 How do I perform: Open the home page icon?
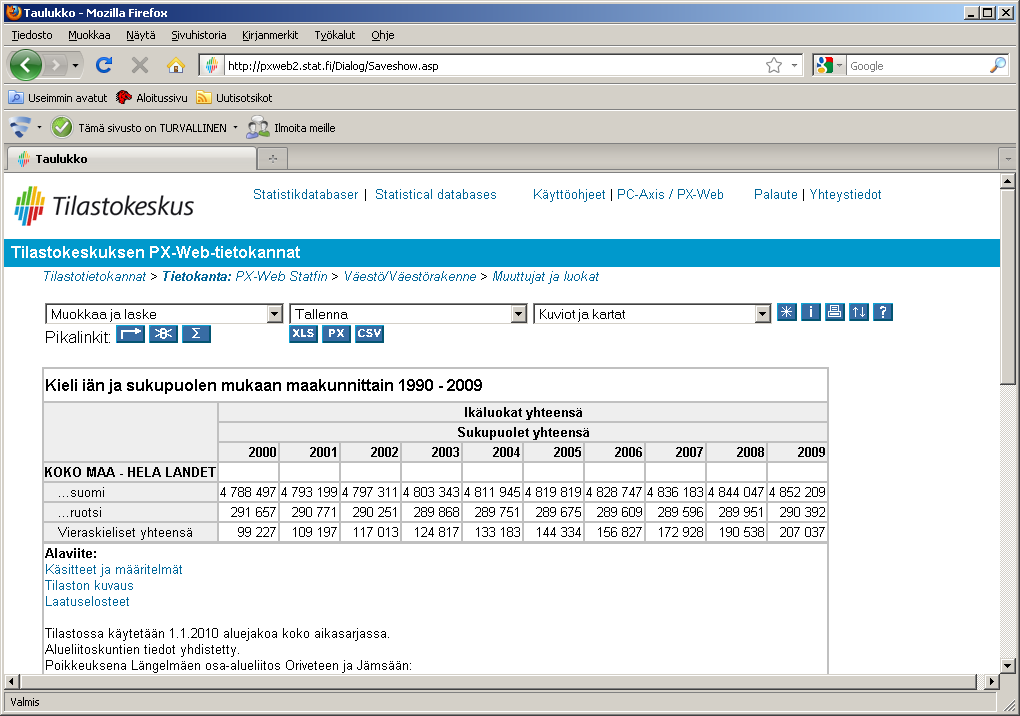pyautogui.click(x=176, y=65)
